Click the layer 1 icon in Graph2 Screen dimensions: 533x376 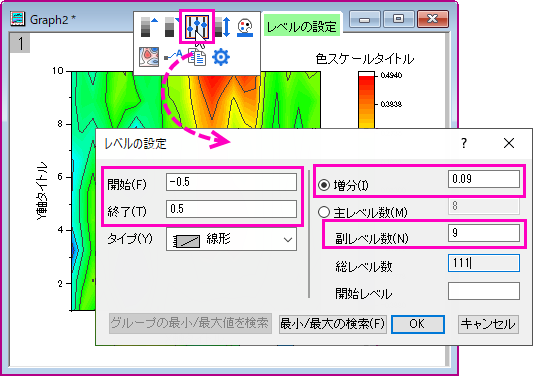click(20, 43)
